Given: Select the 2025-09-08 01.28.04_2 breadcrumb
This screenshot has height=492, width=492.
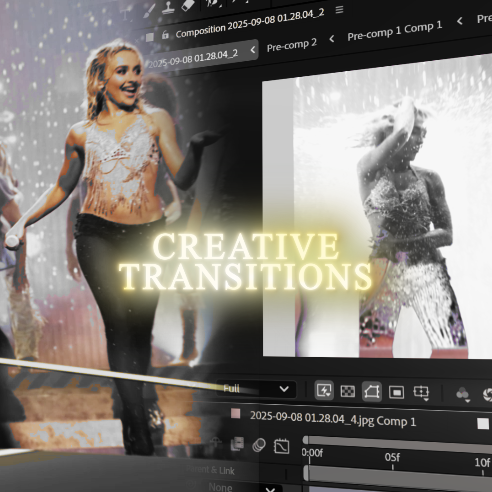Looking at the screenshot, I should point(193,57).
